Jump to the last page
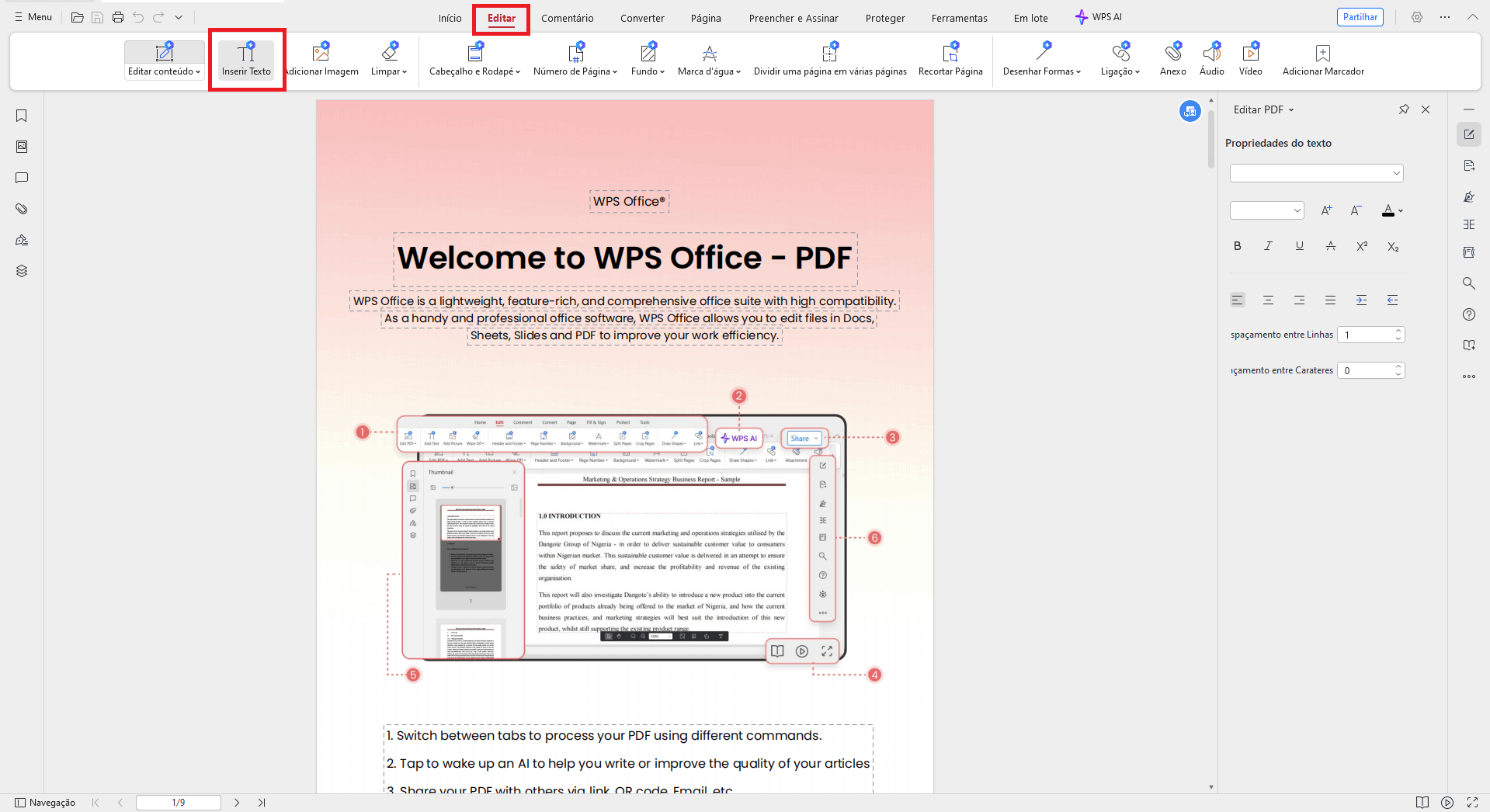The height and width of the screenshot is (812, 1490). click(262, 803)
